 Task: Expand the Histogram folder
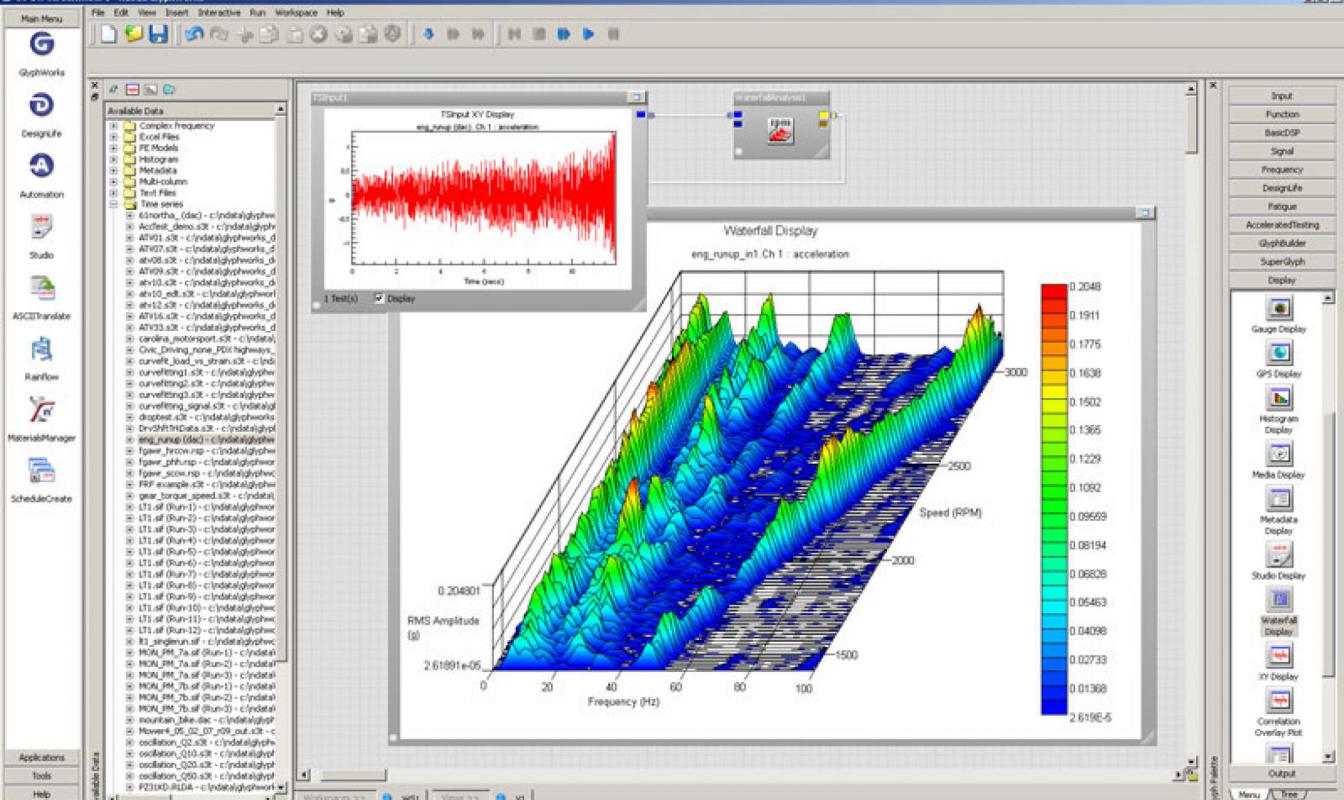(x=114, y=159)
